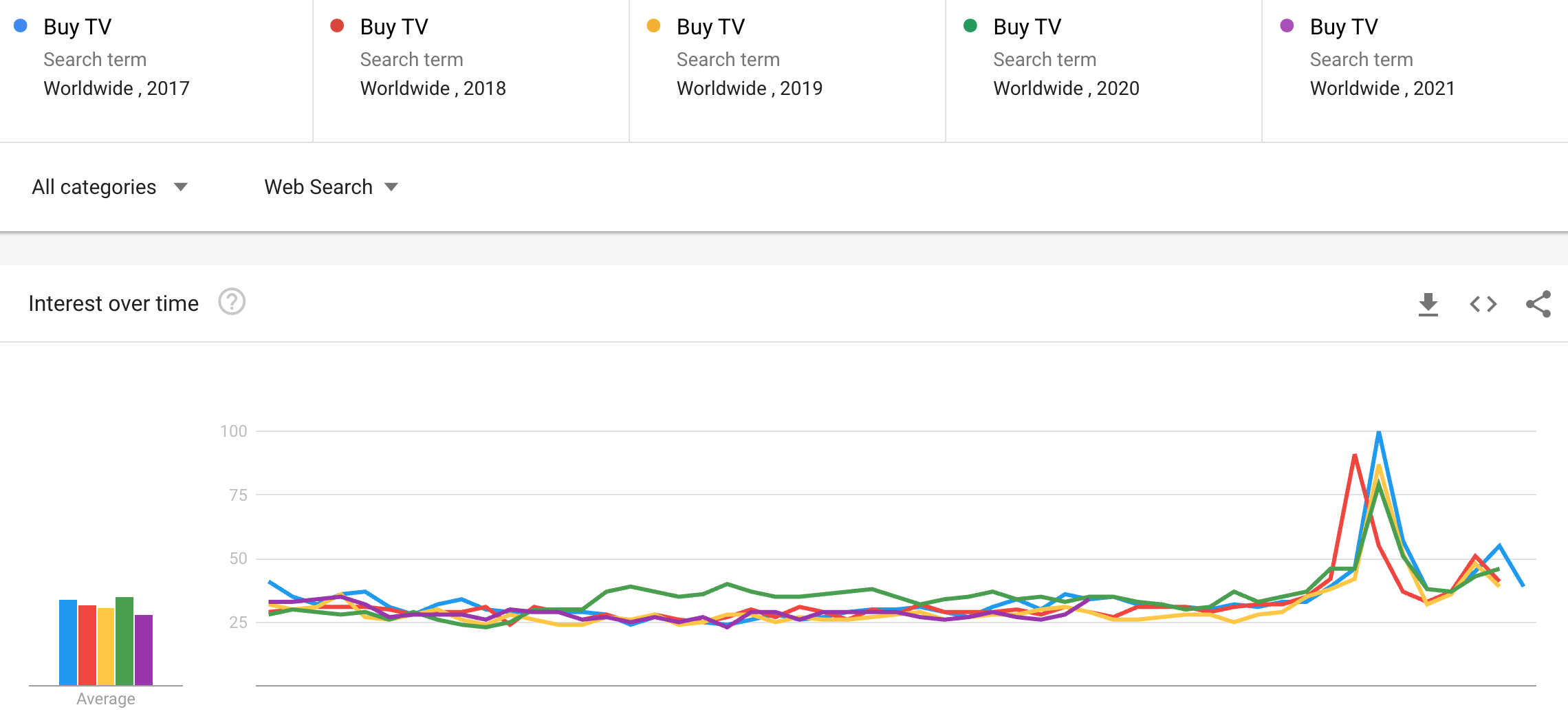The height and width of the screenshot is (714, 1568).
Task: Select the red dot for Buy TV 2018
Action: (337, 26)
